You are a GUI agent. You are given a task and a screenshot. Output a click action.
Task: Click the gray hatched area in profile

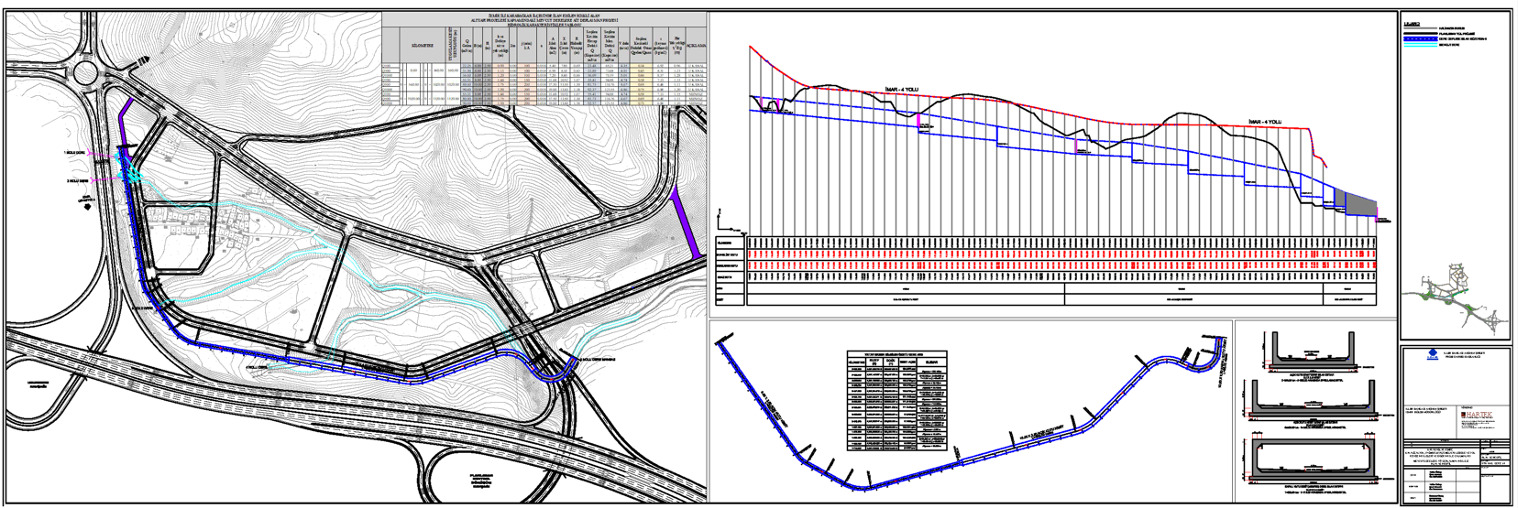[1359, 203]
